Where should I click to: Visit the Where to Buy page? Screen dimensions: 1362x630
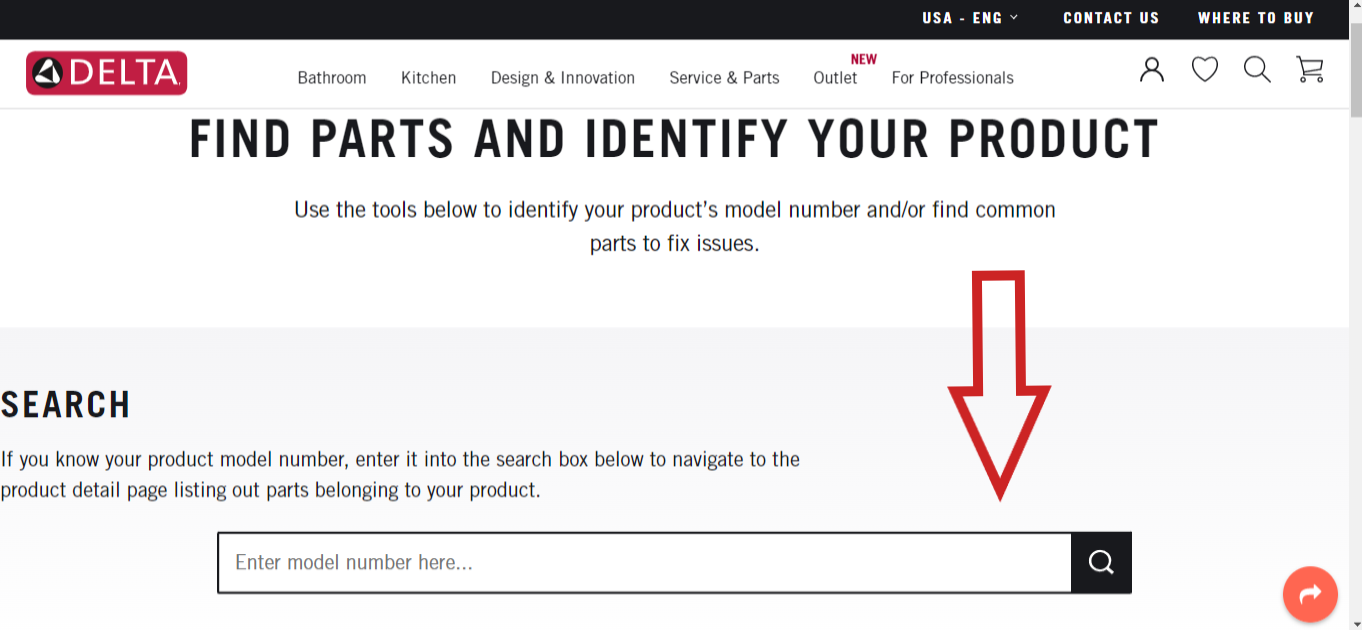pos(1256,17)
